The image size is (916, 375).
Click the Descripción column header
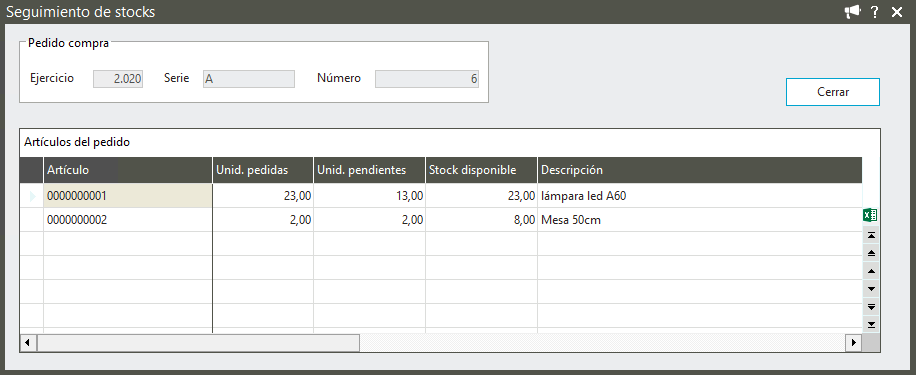tap(700, 170)
